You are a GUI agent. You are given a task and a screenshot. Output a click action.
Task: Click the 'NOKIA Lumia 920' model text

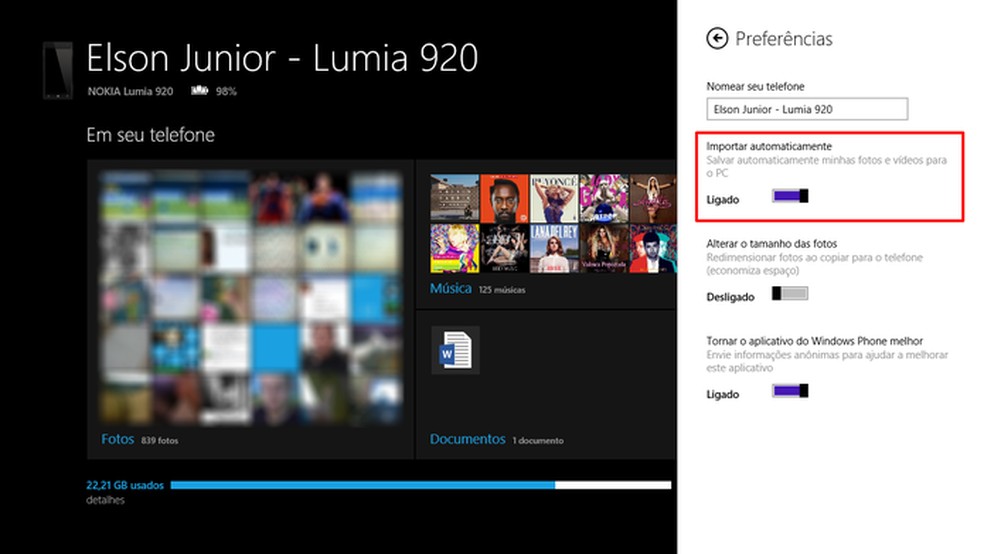point(131,91)
